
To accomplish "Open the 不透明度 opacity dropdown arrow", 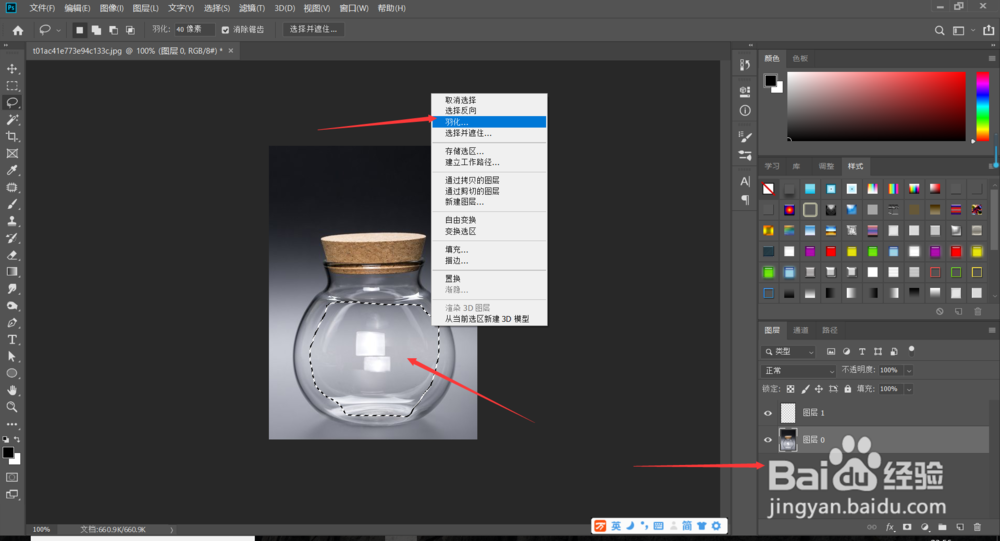I will coord(909,371).
